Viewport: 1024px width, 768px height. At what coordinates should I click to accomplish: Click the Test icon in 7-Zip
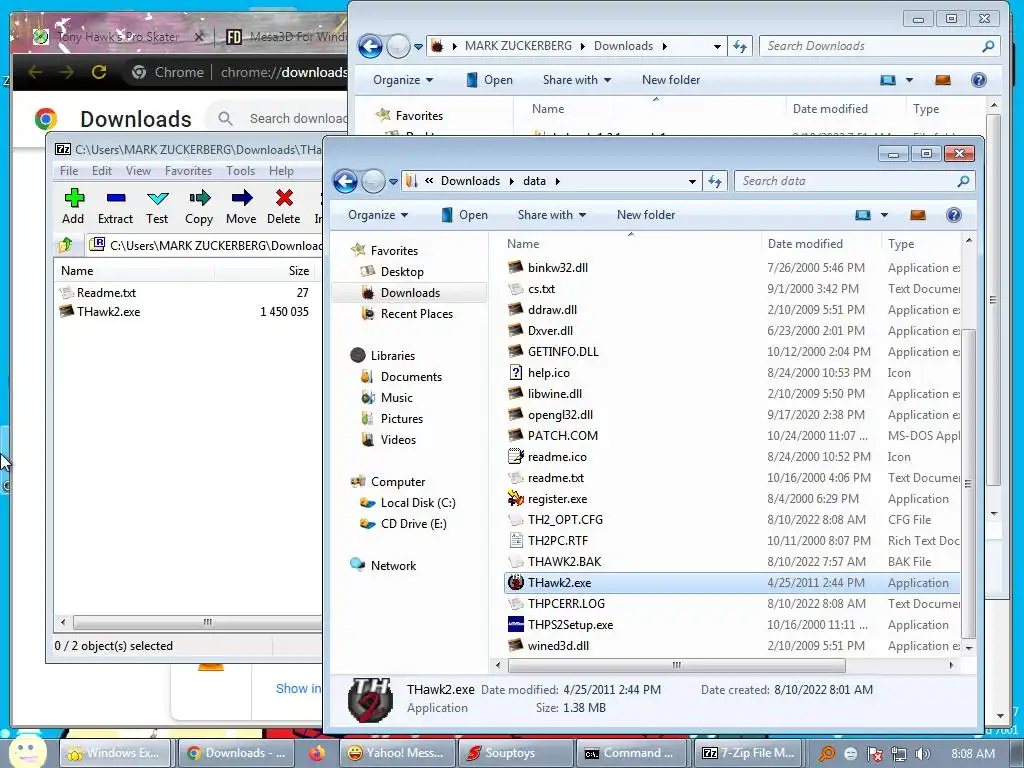(x=157, y=198)
